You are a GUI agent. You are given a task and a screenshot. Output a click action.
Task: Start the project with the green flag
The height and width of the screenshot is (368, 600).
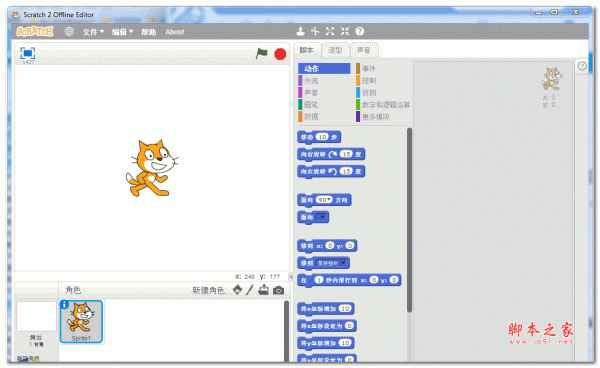(x=262, y=54)
